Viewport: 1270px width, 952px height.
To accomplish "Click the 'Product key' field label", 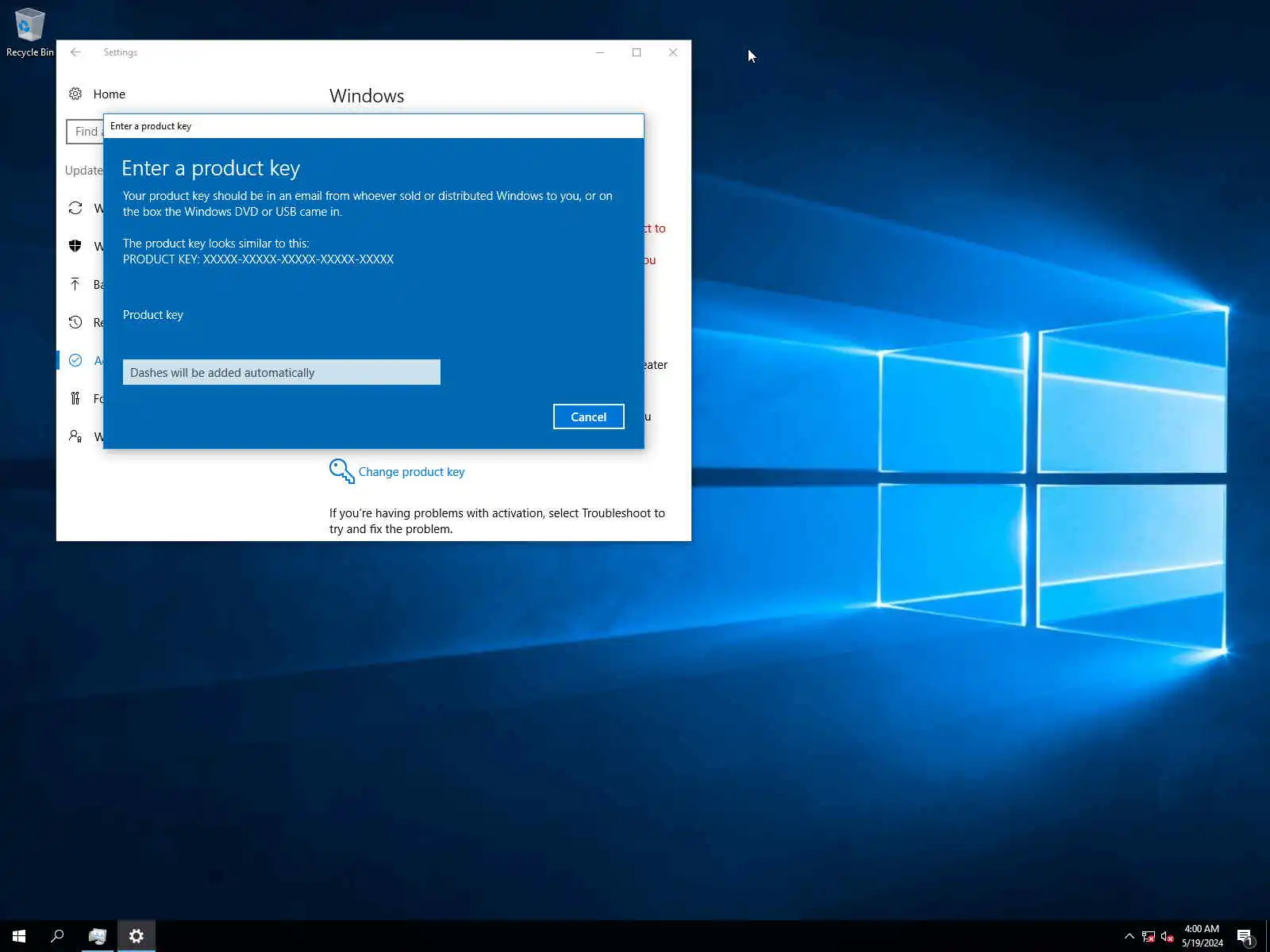I will coord(153,315).
